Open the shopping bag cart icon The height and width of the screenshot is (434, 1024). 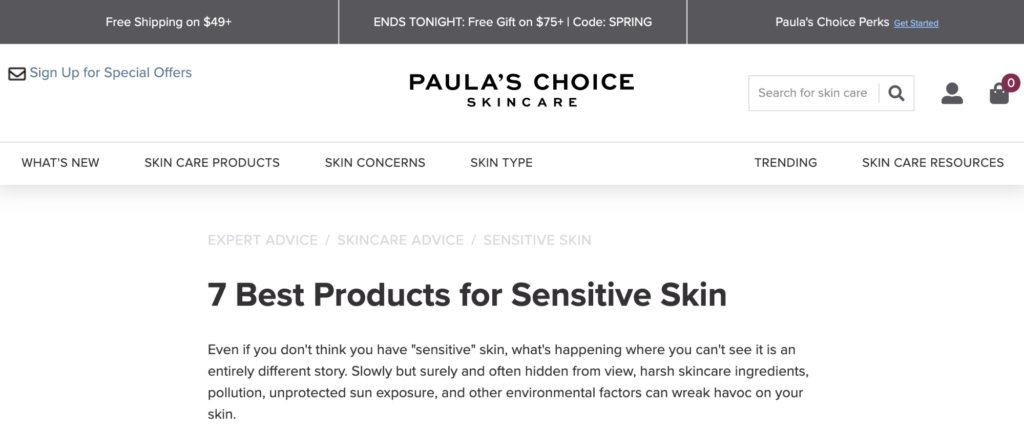(999, 94)
